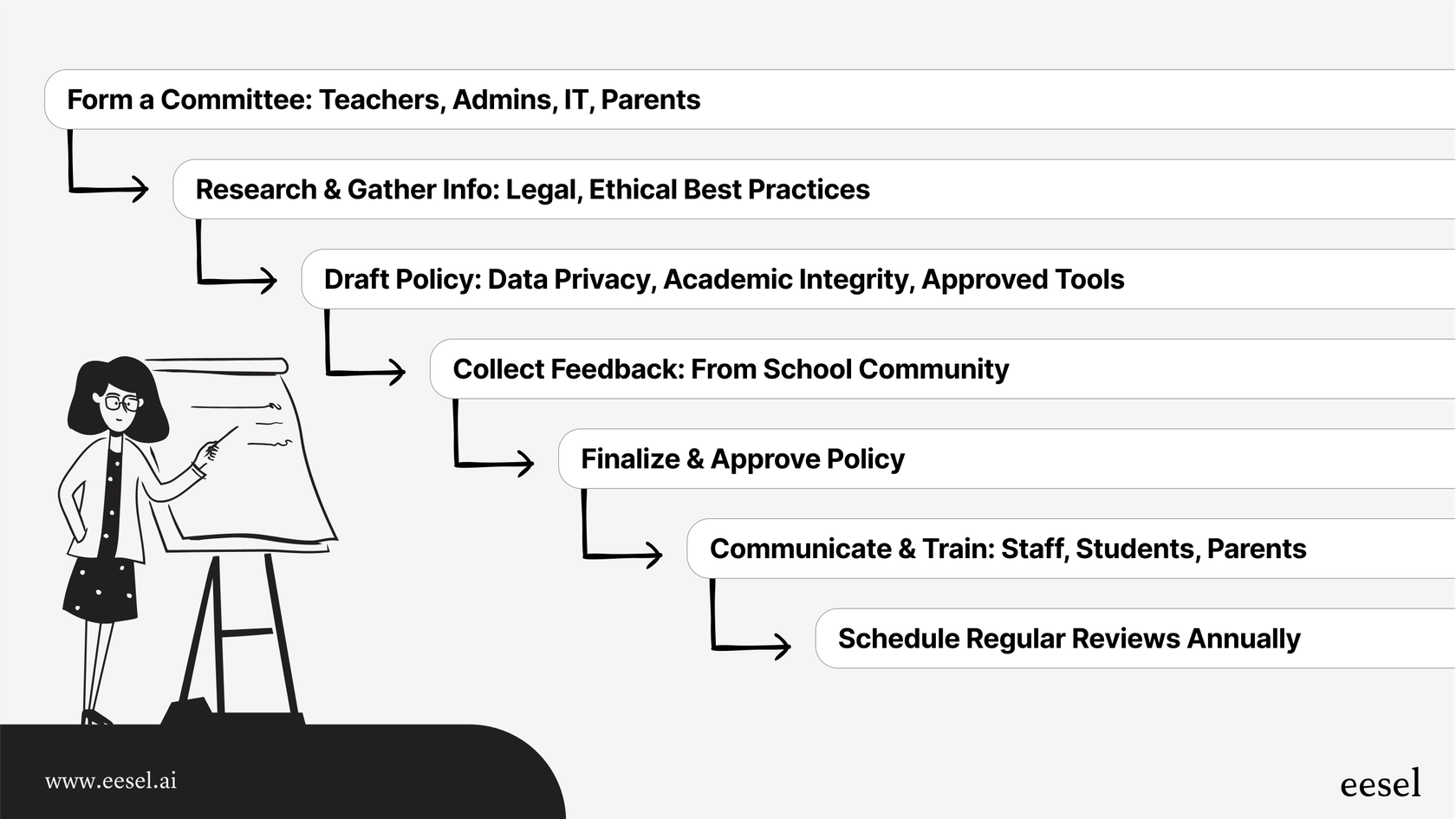Viewport: 1456px width, 819px height.
Task: Click the arrow leading to Schedule Regular Reviews
Action: (750, 645)
